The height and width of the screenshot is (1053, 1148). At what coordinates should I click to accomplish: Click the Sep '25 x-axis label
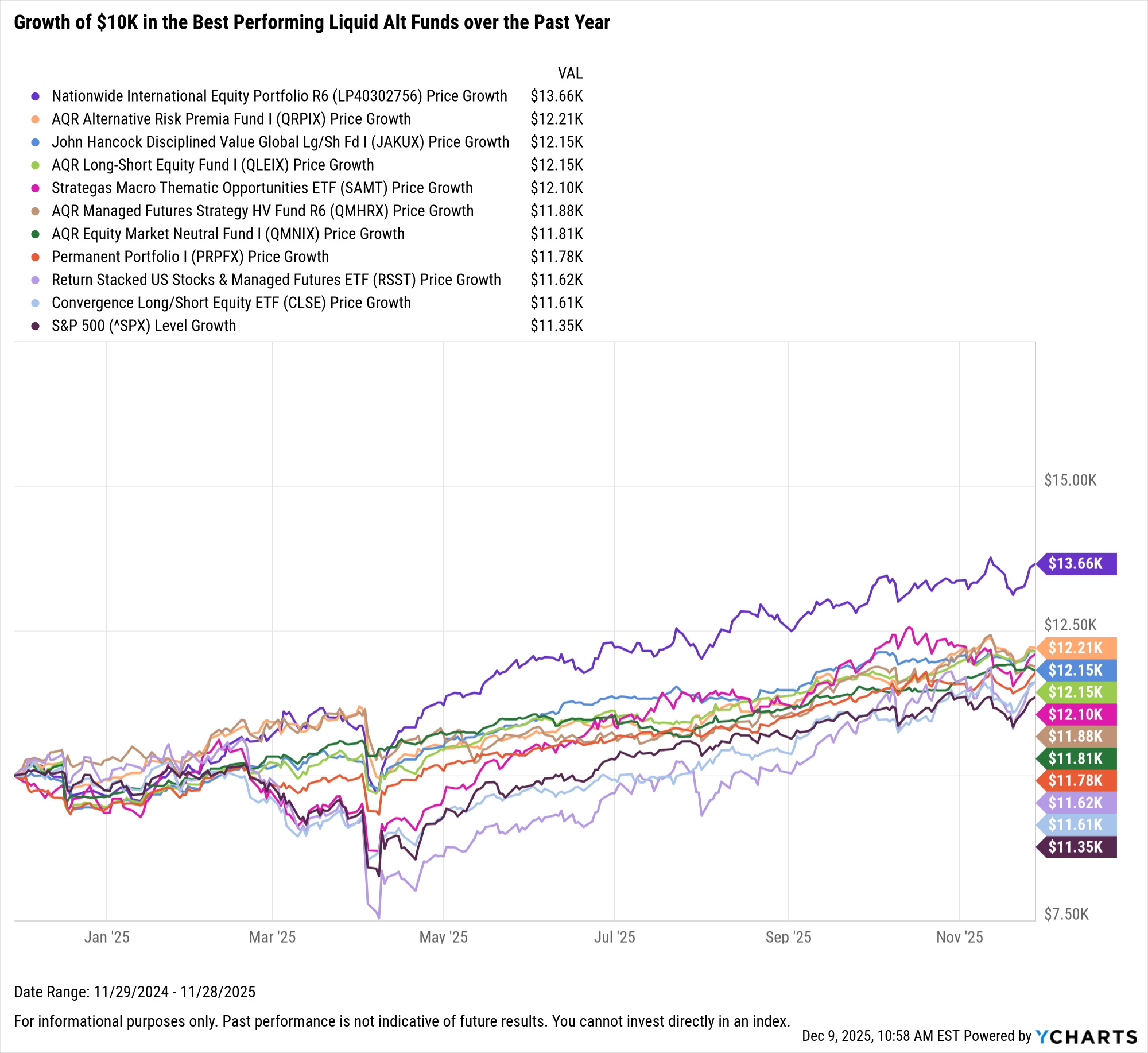pyautogui.click(x=788, y=938)
